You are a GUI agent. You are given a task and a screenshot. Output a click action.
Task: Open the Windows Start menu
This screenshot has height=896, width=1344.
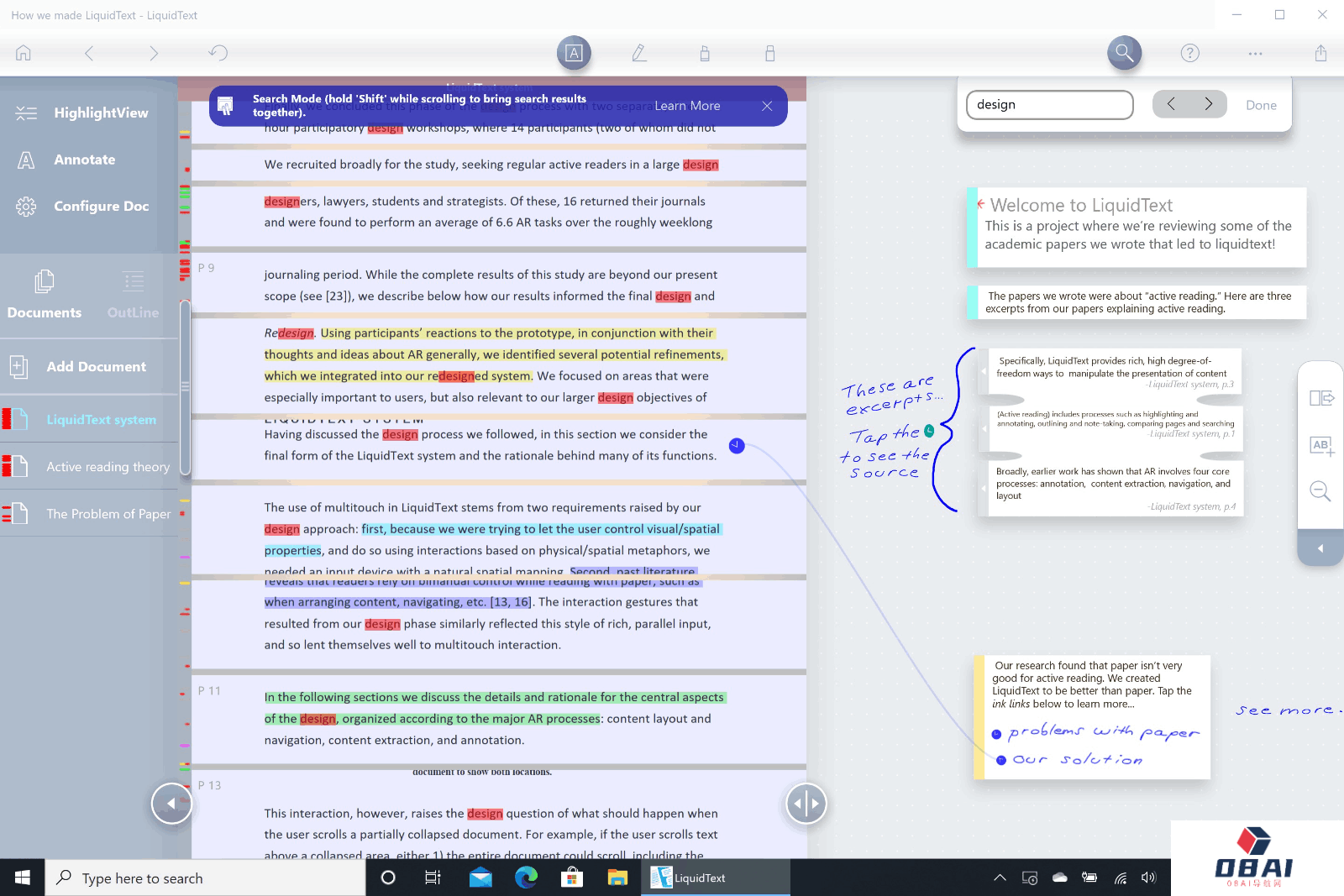point(23,878)
